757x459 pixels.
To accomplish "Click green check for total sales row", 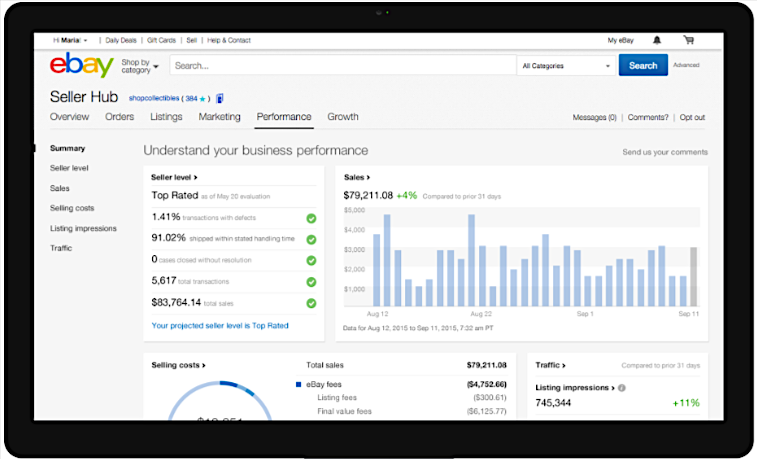I will coord(311,303).
